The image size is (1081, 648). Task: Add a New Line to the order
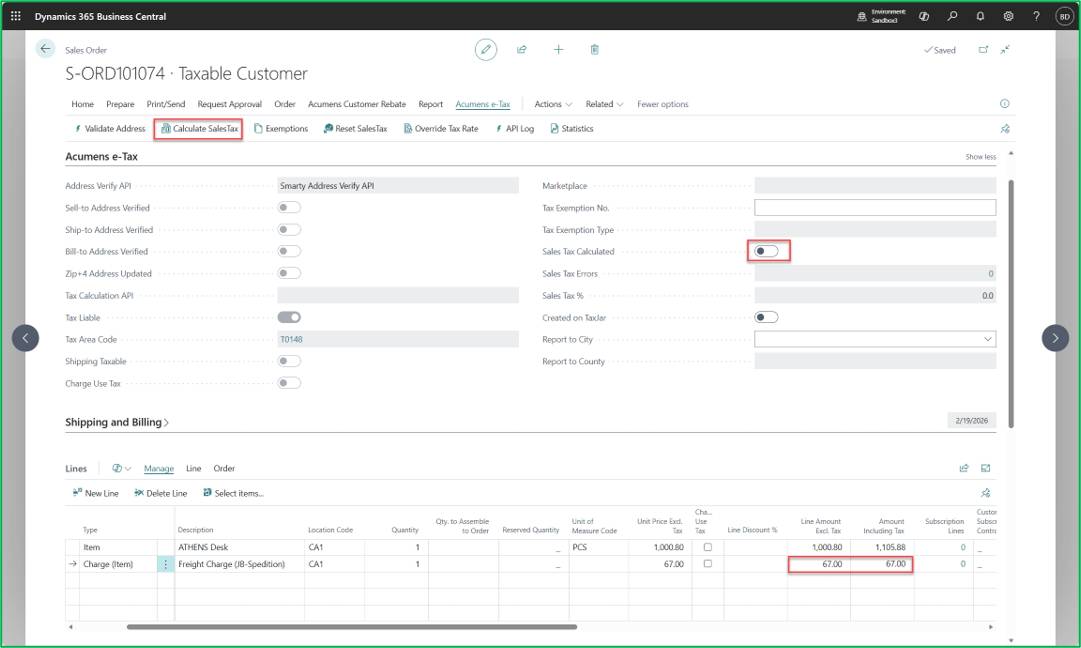click(96, 493)
